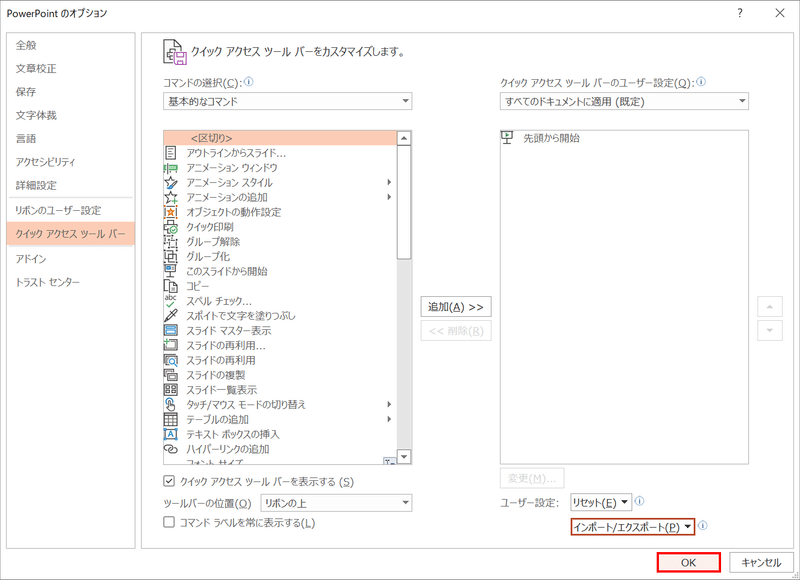Click the アニメーションの追加 icon
Image resolution: width=800 pixels, height=580 pixels.
tap(171, 197)
